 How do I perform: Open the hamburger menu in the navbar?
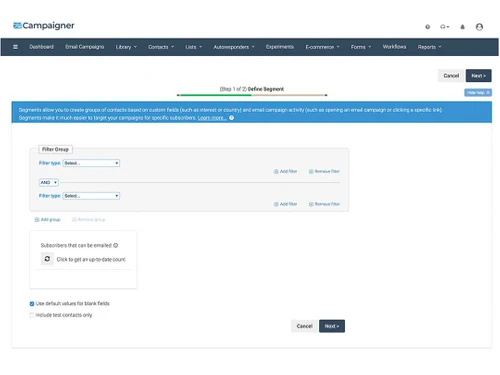[x=15, y=47]
